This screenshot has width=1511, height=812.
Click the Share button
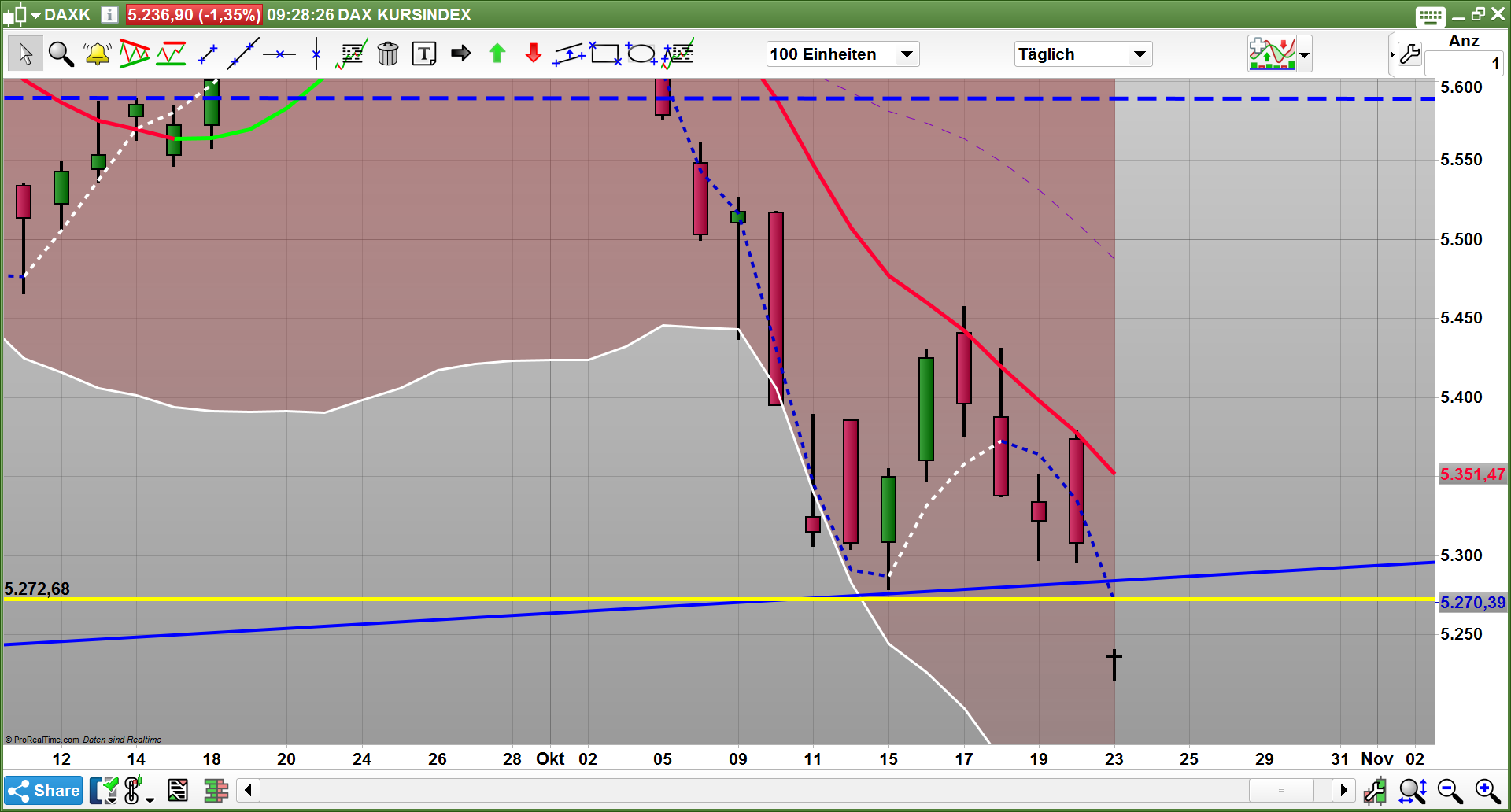(x=43, y=790)
